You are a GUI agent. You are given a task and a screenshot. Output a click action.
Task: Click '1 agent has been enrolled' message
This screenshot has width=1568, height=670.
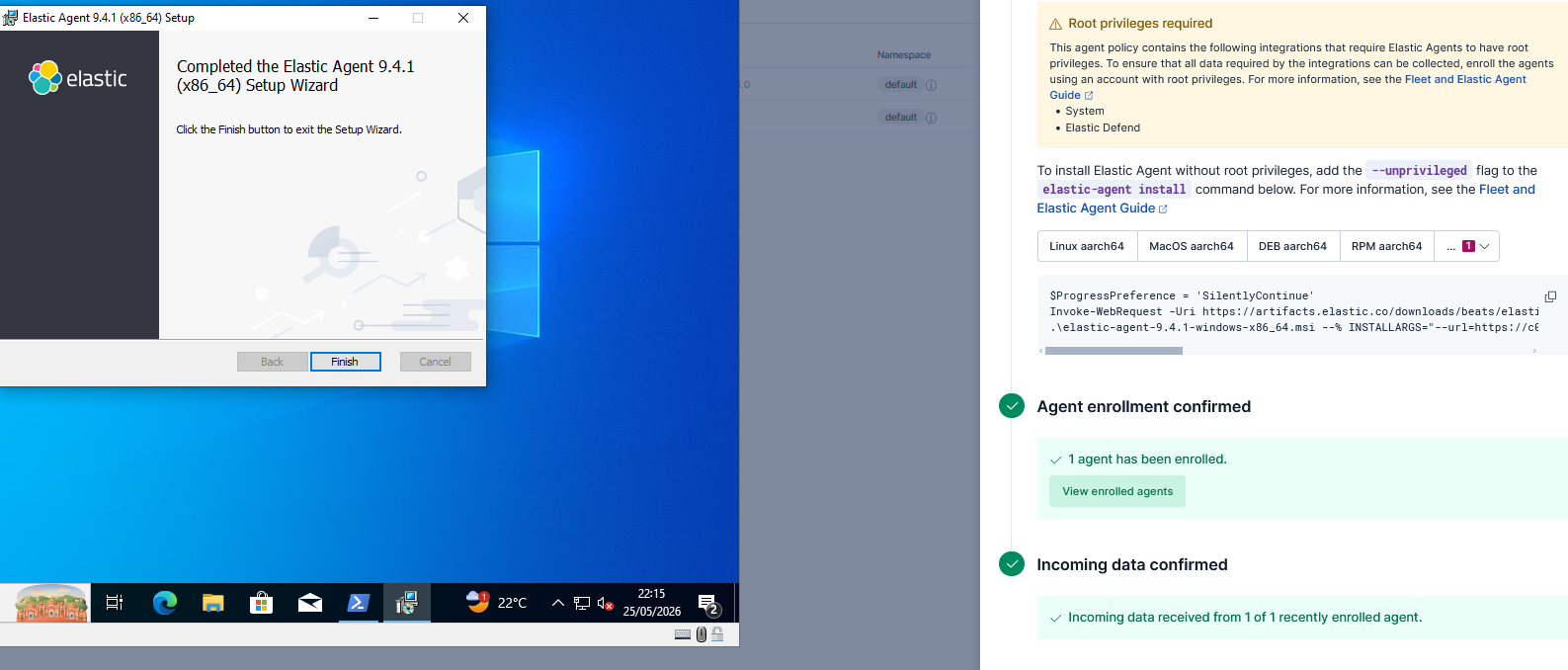click(x=1147, y=459)
